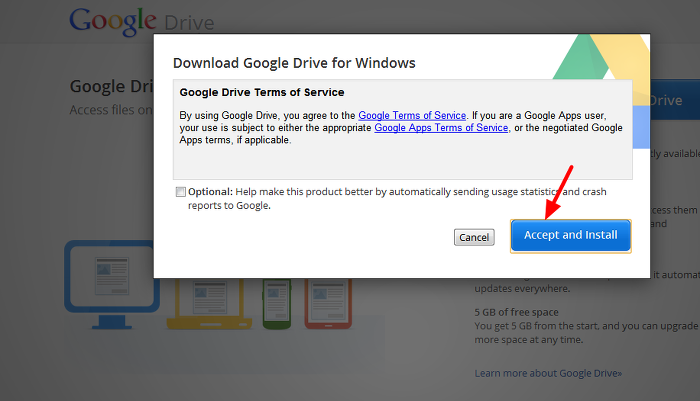Click the 'Access files on' subtitle text

(x=110, y=109)
